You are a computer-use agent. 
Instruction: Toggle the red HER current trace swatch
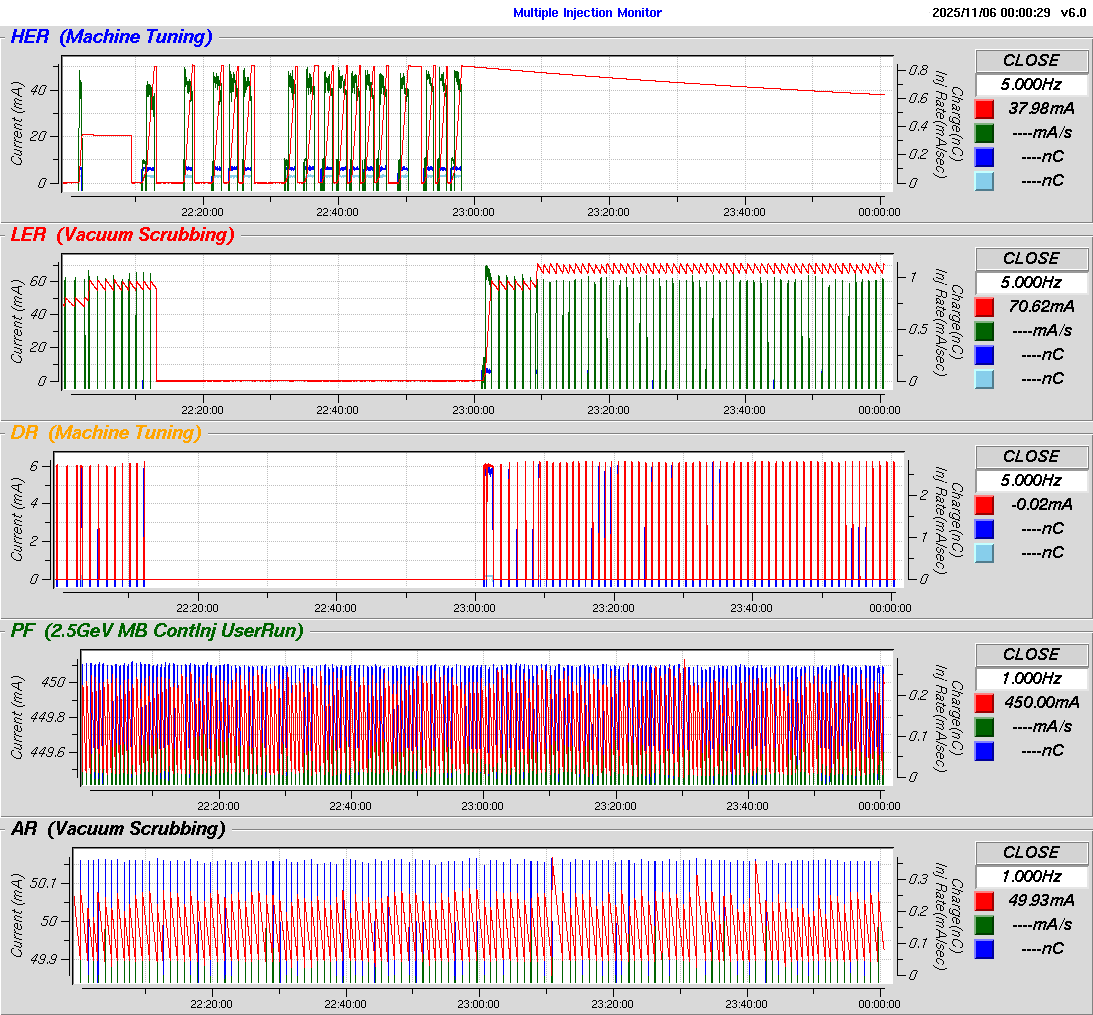point(985,109)
